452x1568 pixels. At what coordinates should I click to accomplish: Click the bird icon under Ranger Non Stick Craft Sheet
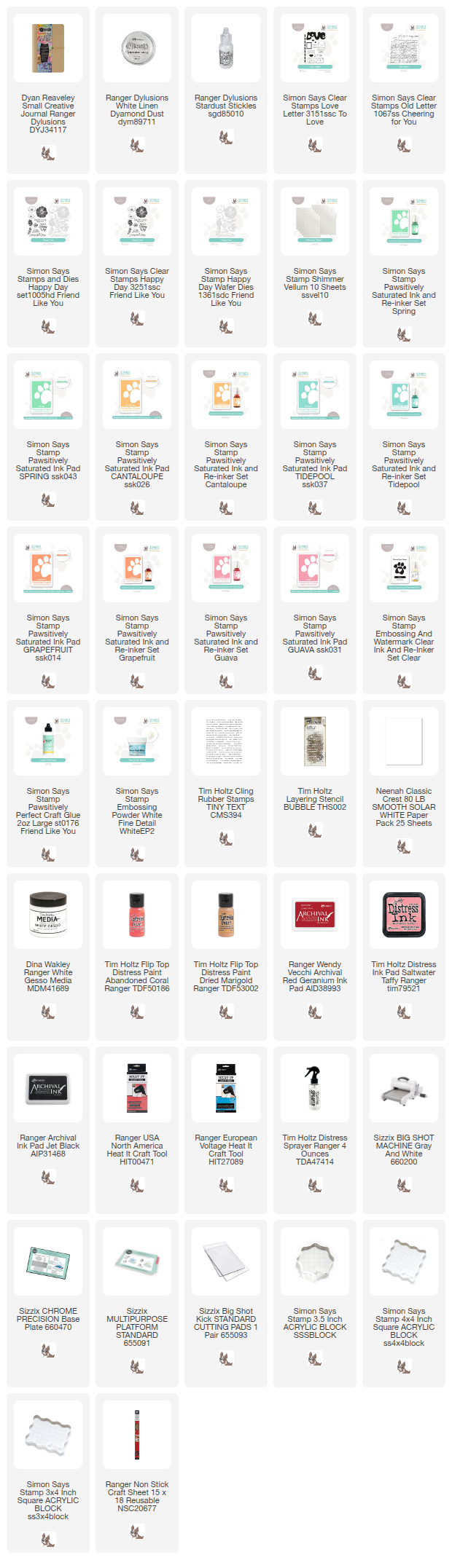tap(137, 1532)
